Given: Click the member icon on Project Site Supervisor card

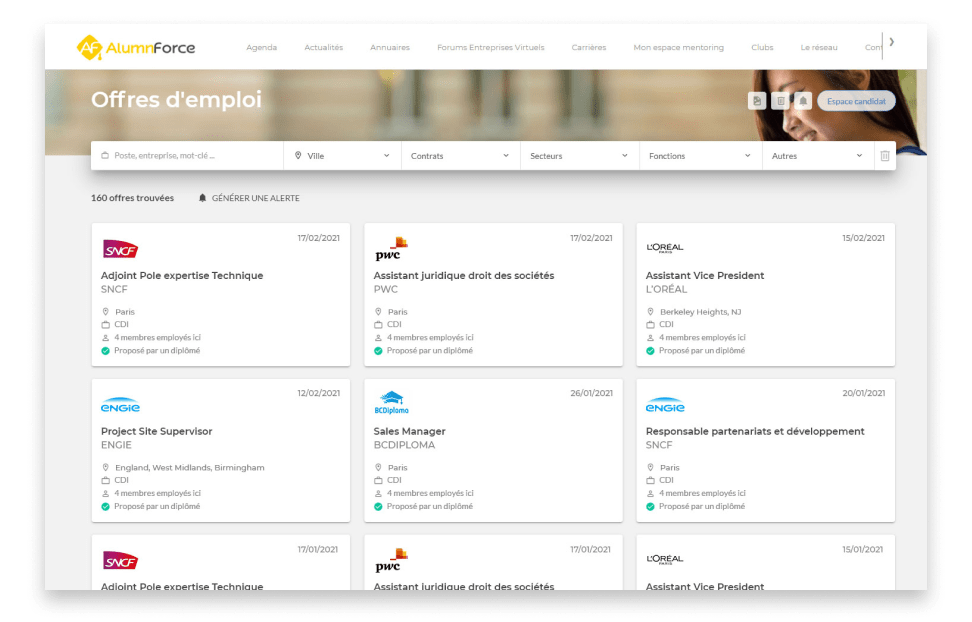Looking at the screenshot, I should tap(105, 494).
